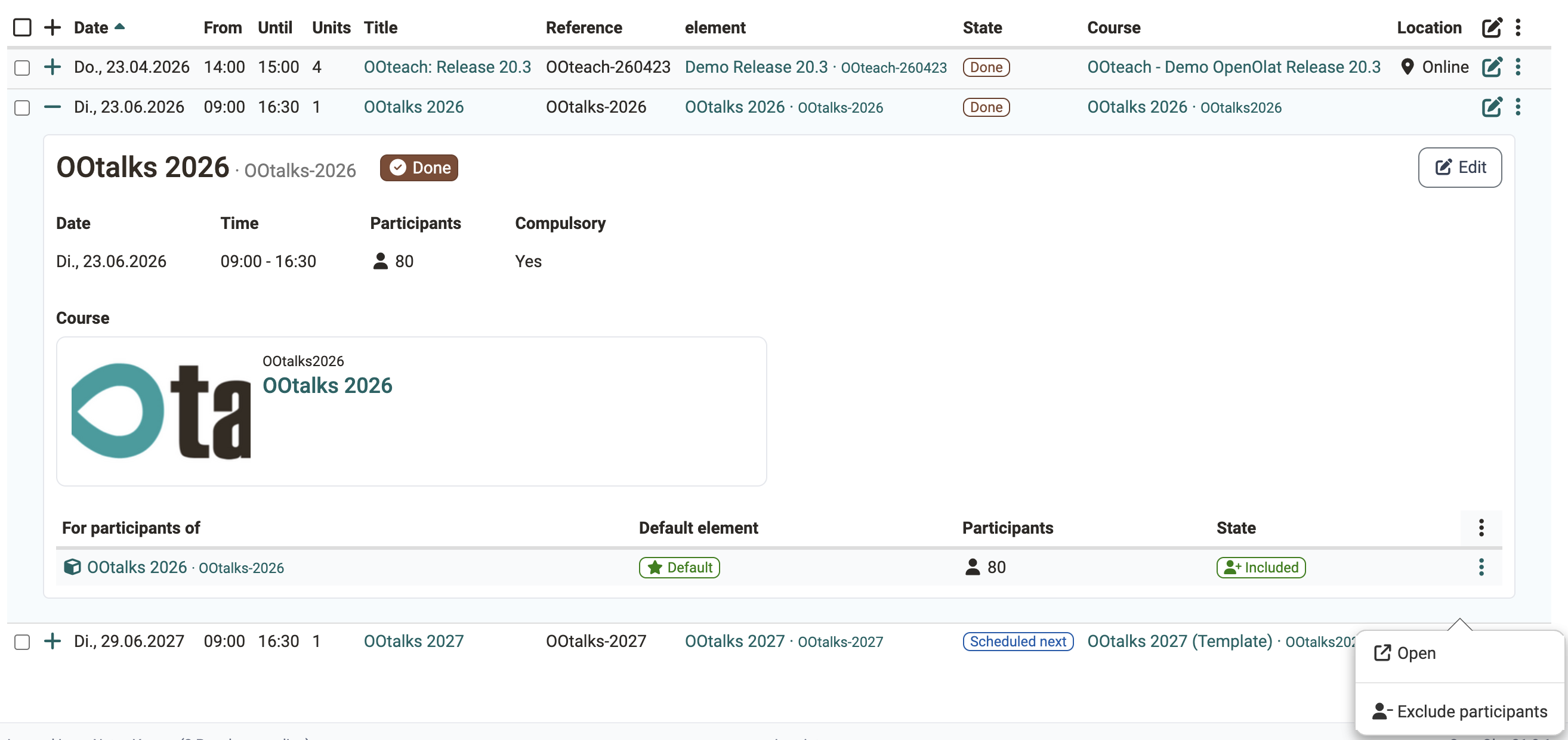Viewport: 1568px width, 740px height.
Task: Click the 09:00 - 16:30 time value
Action: pyautogui.click(x=268, y=261)
